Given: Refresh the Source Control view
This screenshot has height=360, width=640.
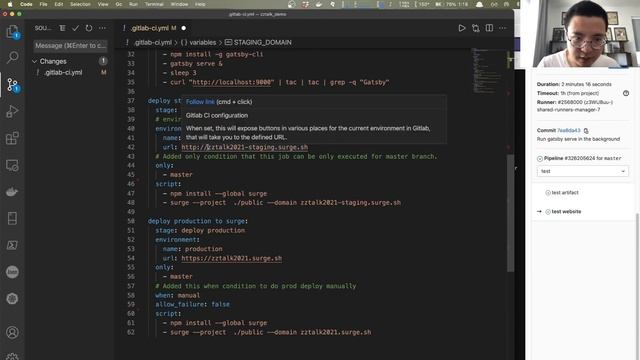Looking at the screenshot, I should click(x=89, y=28).
